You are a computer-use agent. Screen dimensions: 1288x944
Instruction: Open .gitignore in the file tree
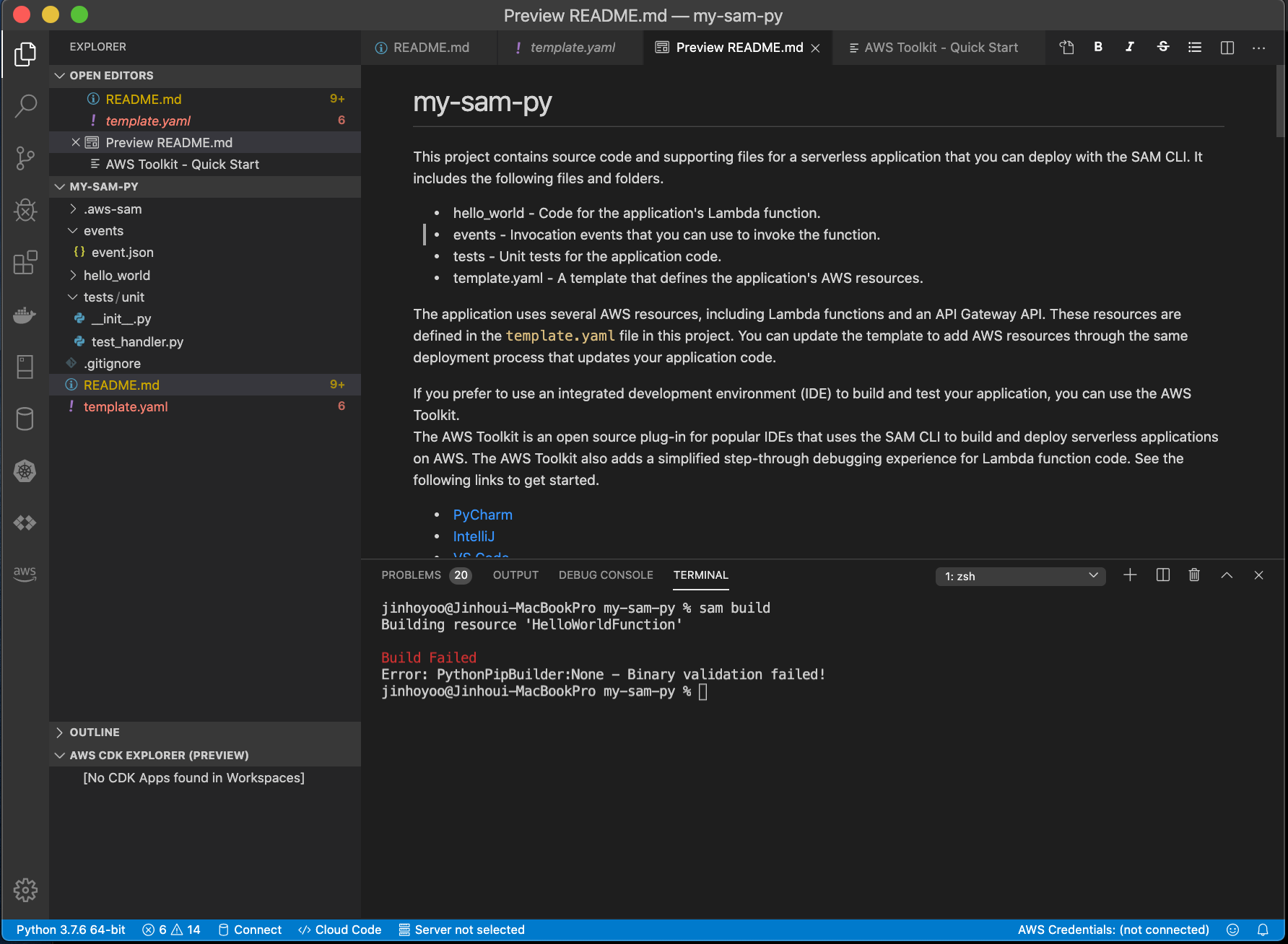205,364
